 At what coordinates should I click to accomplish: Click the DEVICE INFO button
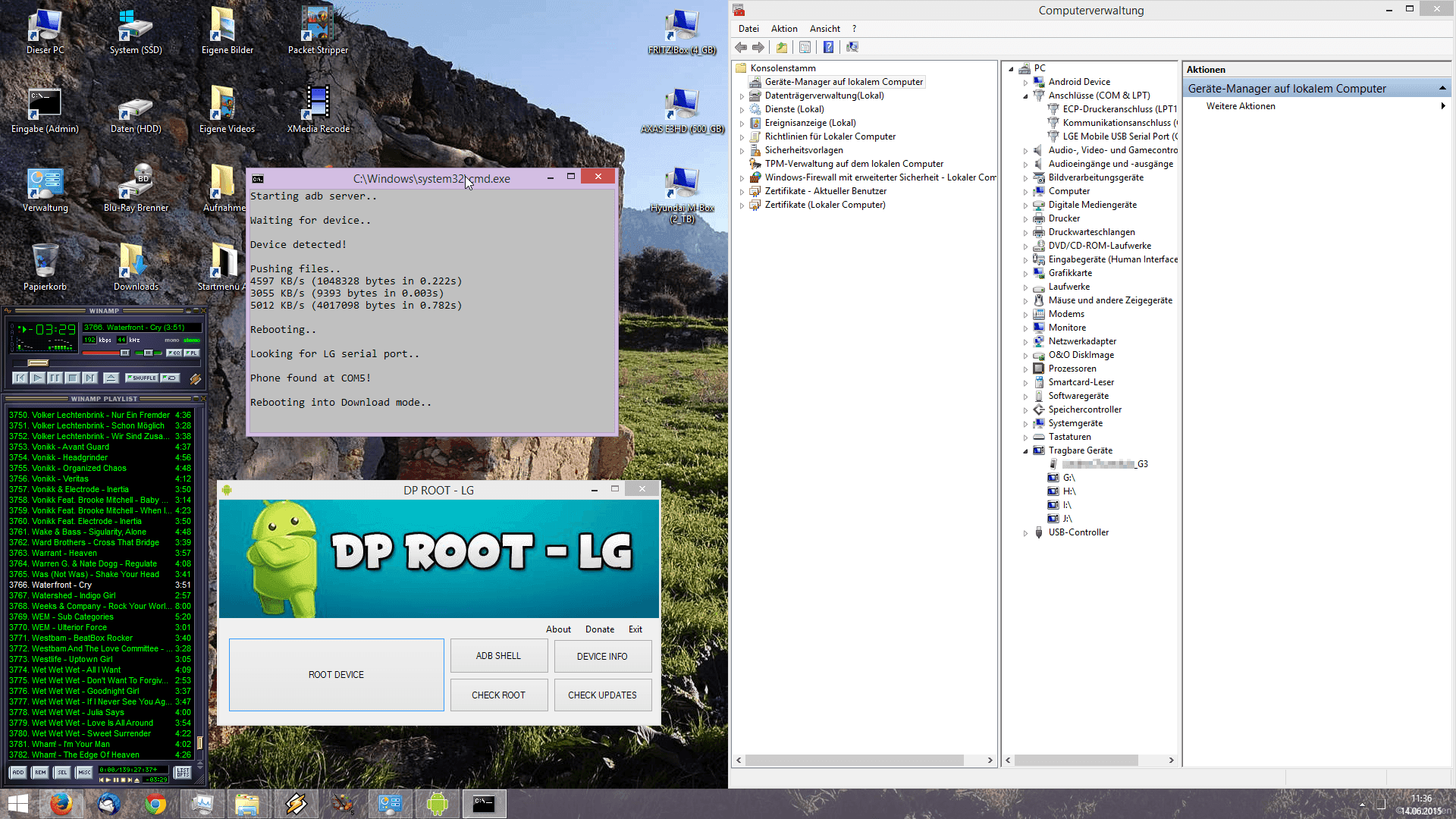[602, 656]
